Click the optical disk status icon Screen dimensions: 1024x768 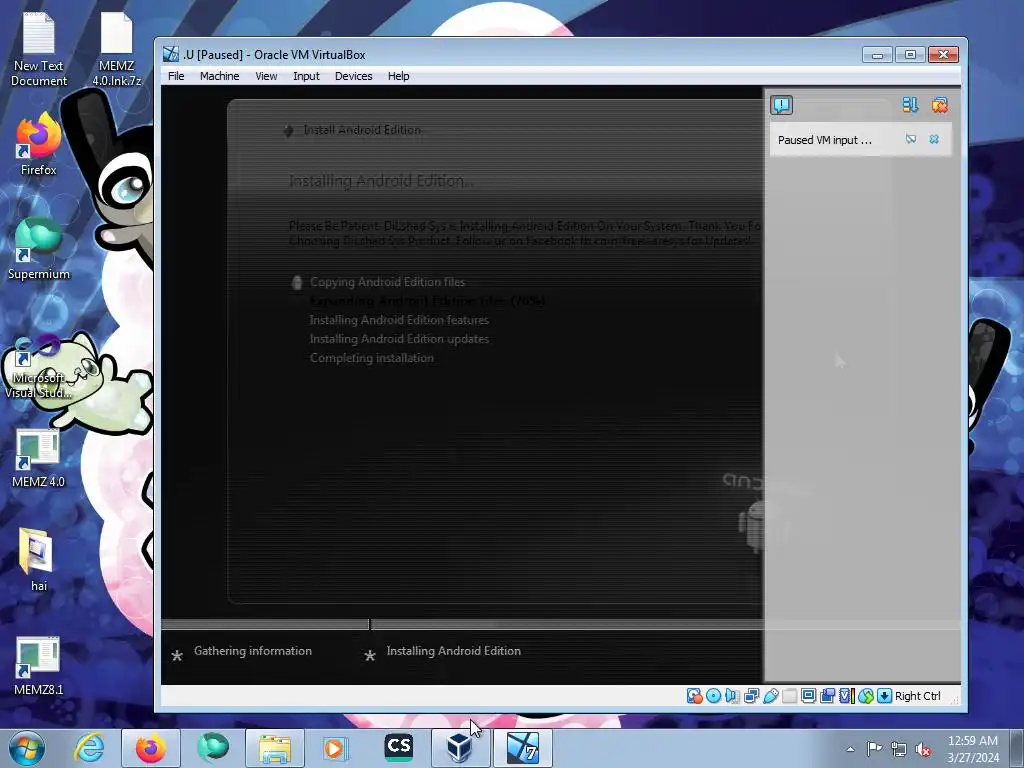pyautogui.click(x=713, y=696)
